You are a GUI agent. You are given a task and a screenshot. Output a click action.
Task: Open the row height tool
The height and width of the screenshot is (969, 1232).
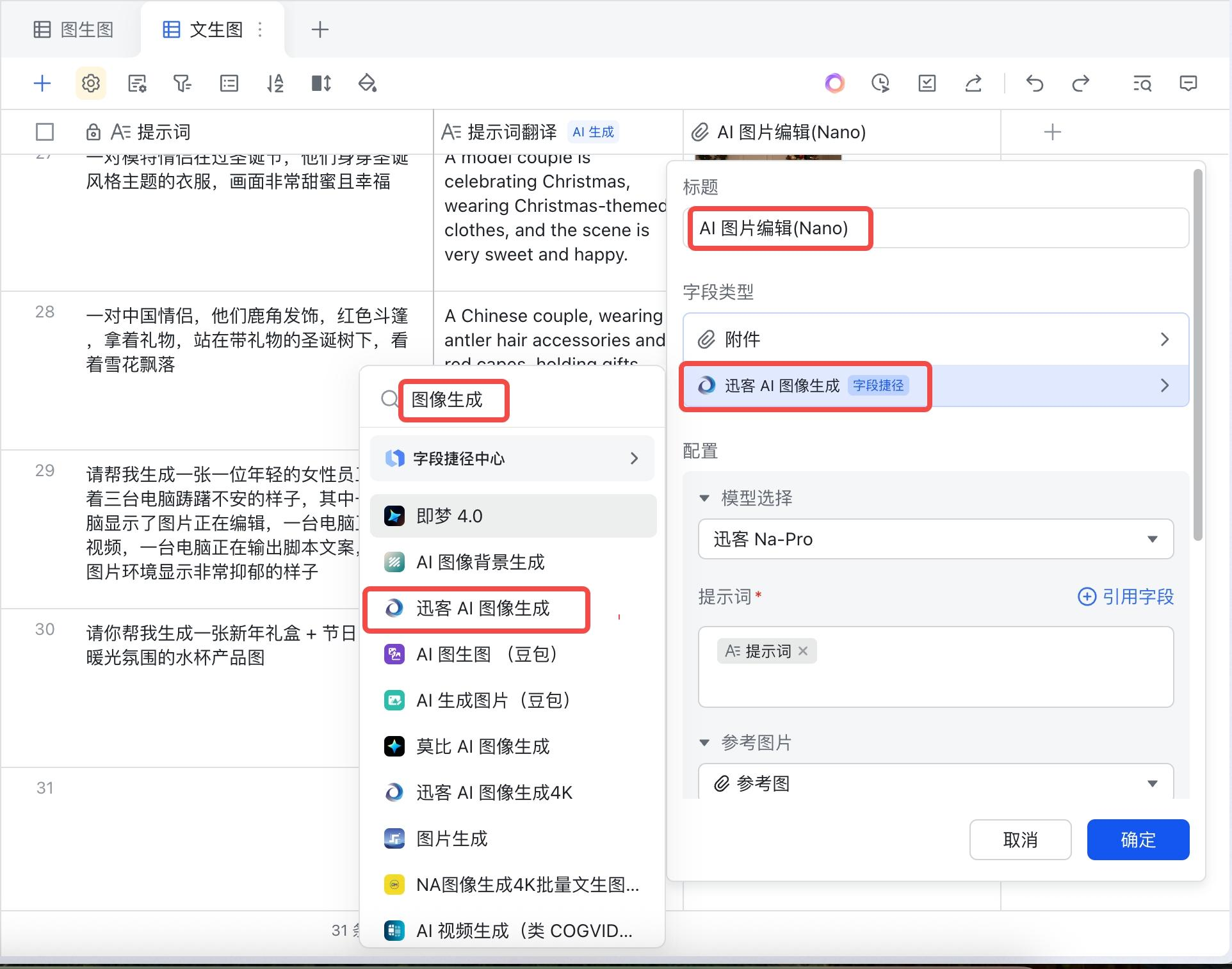point(321,83)
